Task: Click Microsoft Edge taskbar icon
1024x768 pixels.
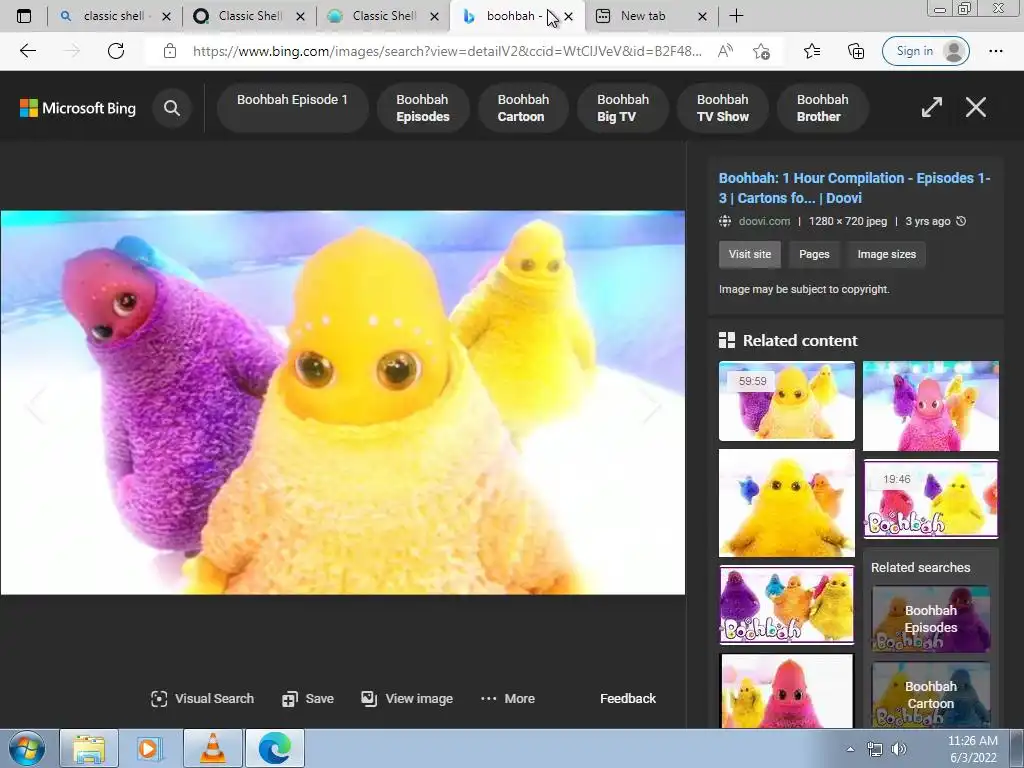Action: coord(274,748)
